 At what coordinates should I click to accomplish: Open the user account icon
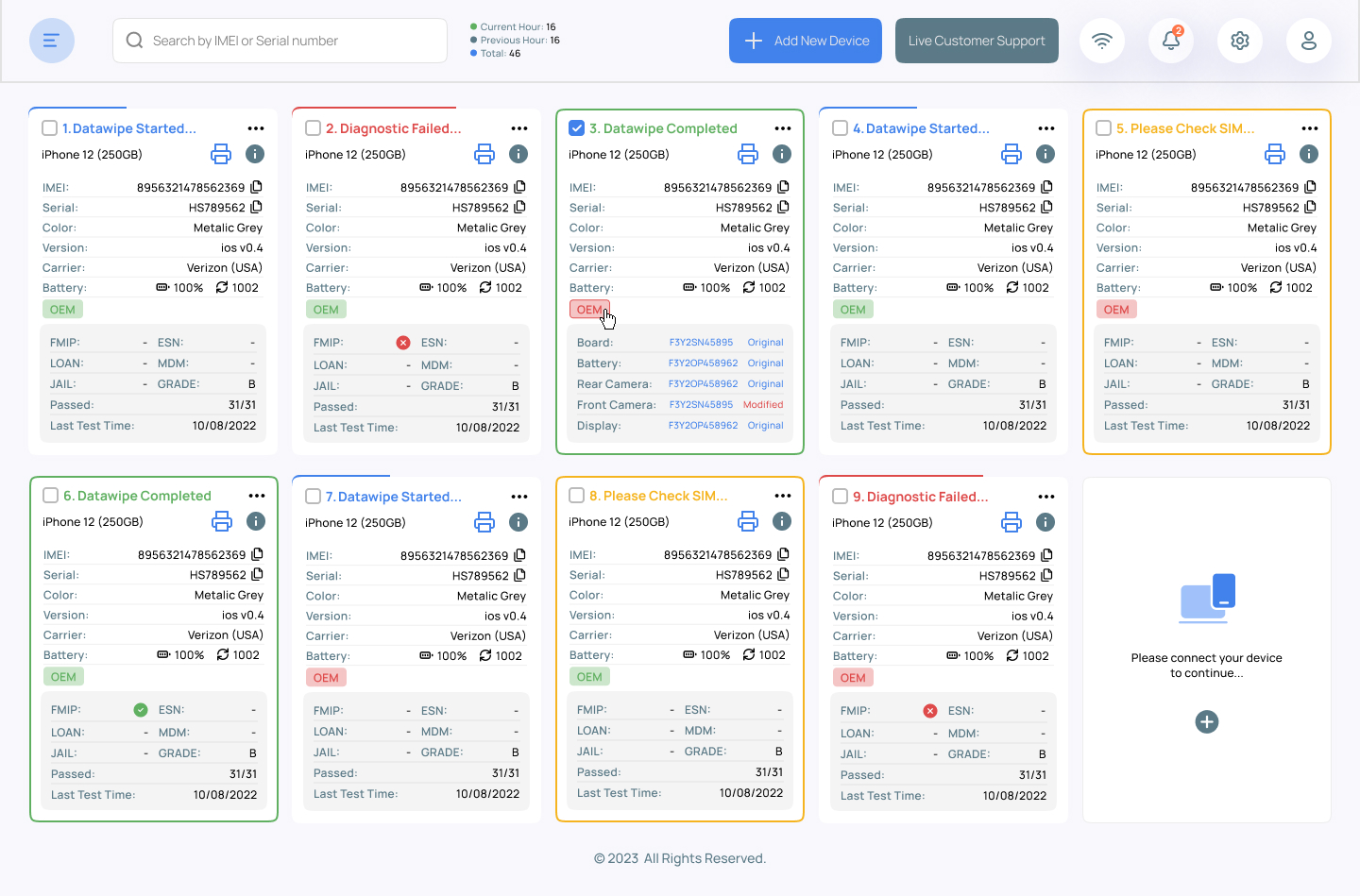click(x=1308, y=41)
